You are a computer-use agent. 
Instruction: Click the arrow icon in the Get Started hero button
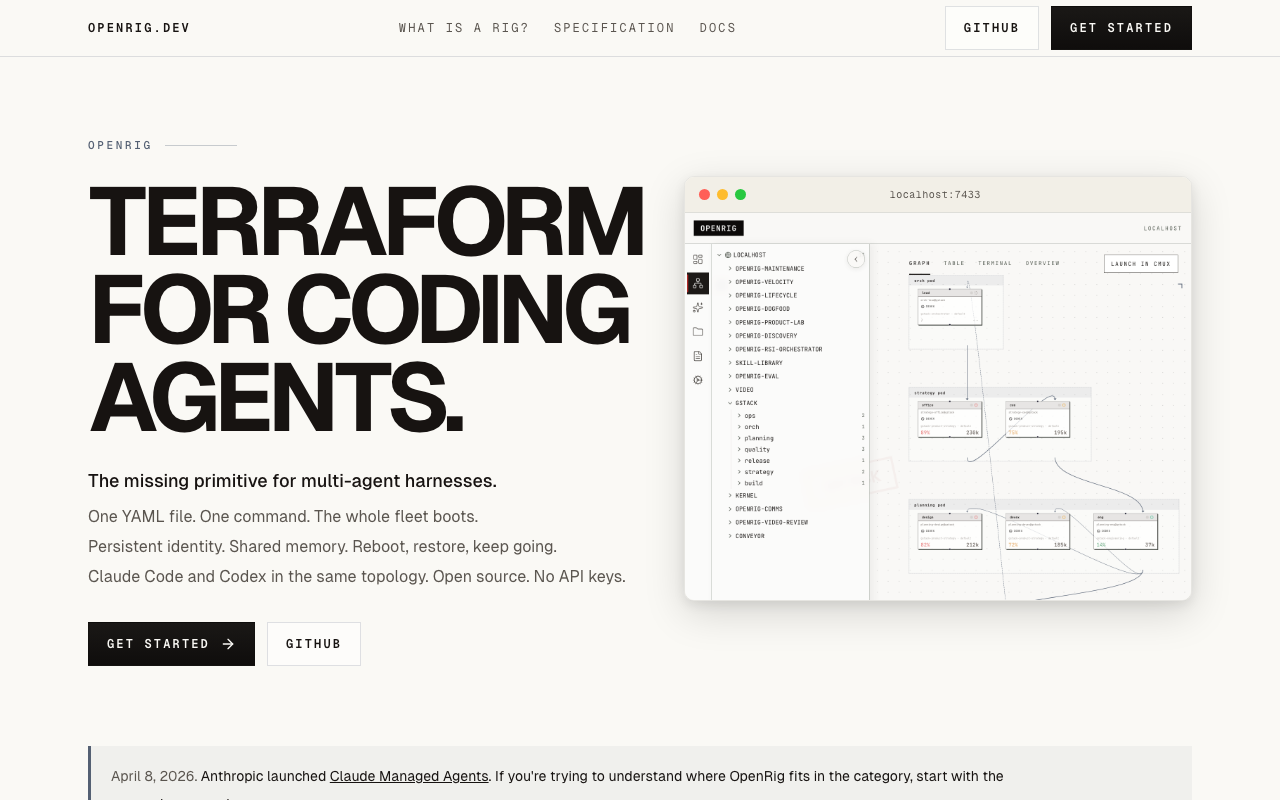click(x=228, y=644)
